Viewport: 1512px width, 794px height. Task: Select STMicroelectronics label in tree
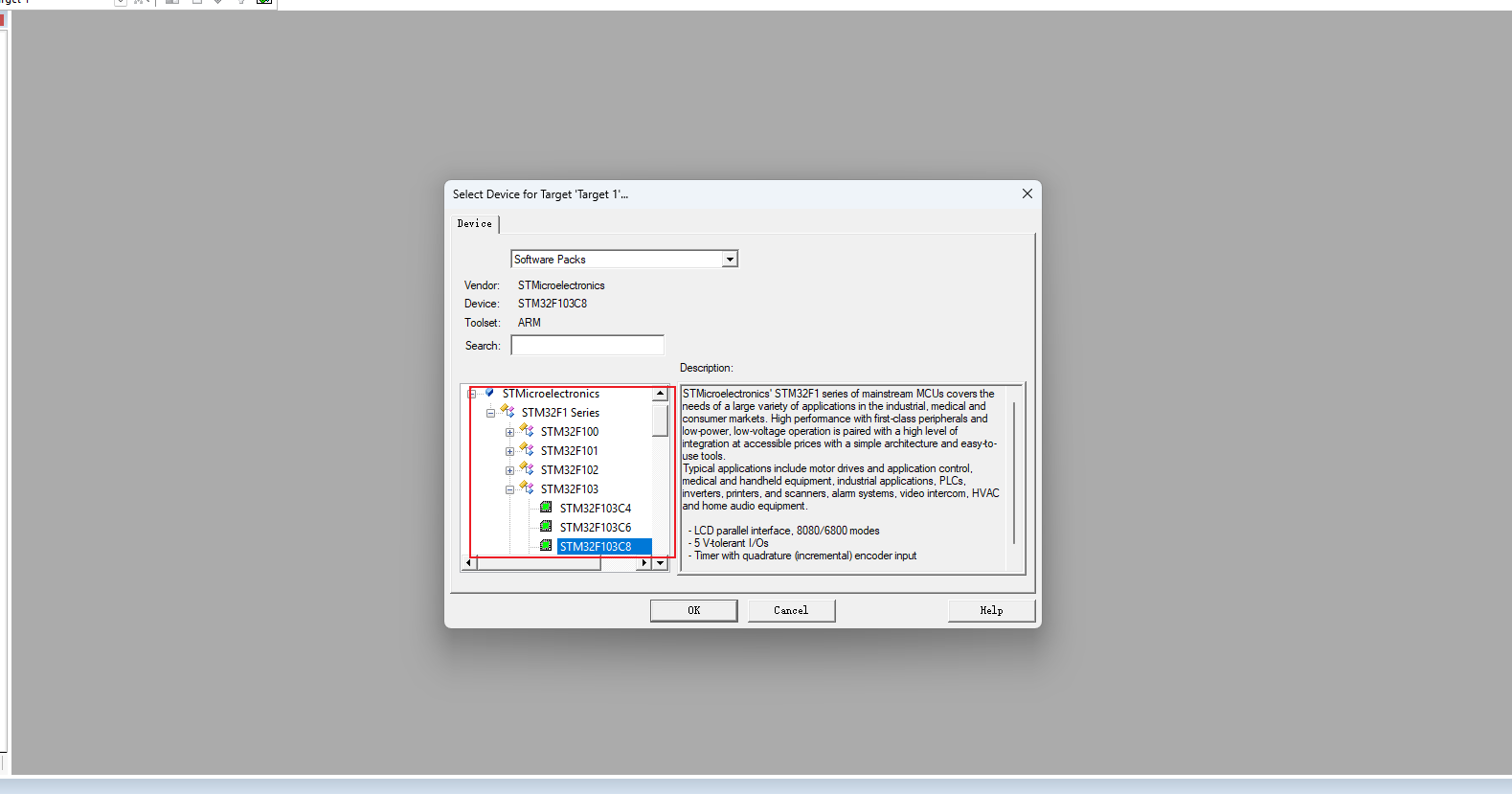[551, 393]
